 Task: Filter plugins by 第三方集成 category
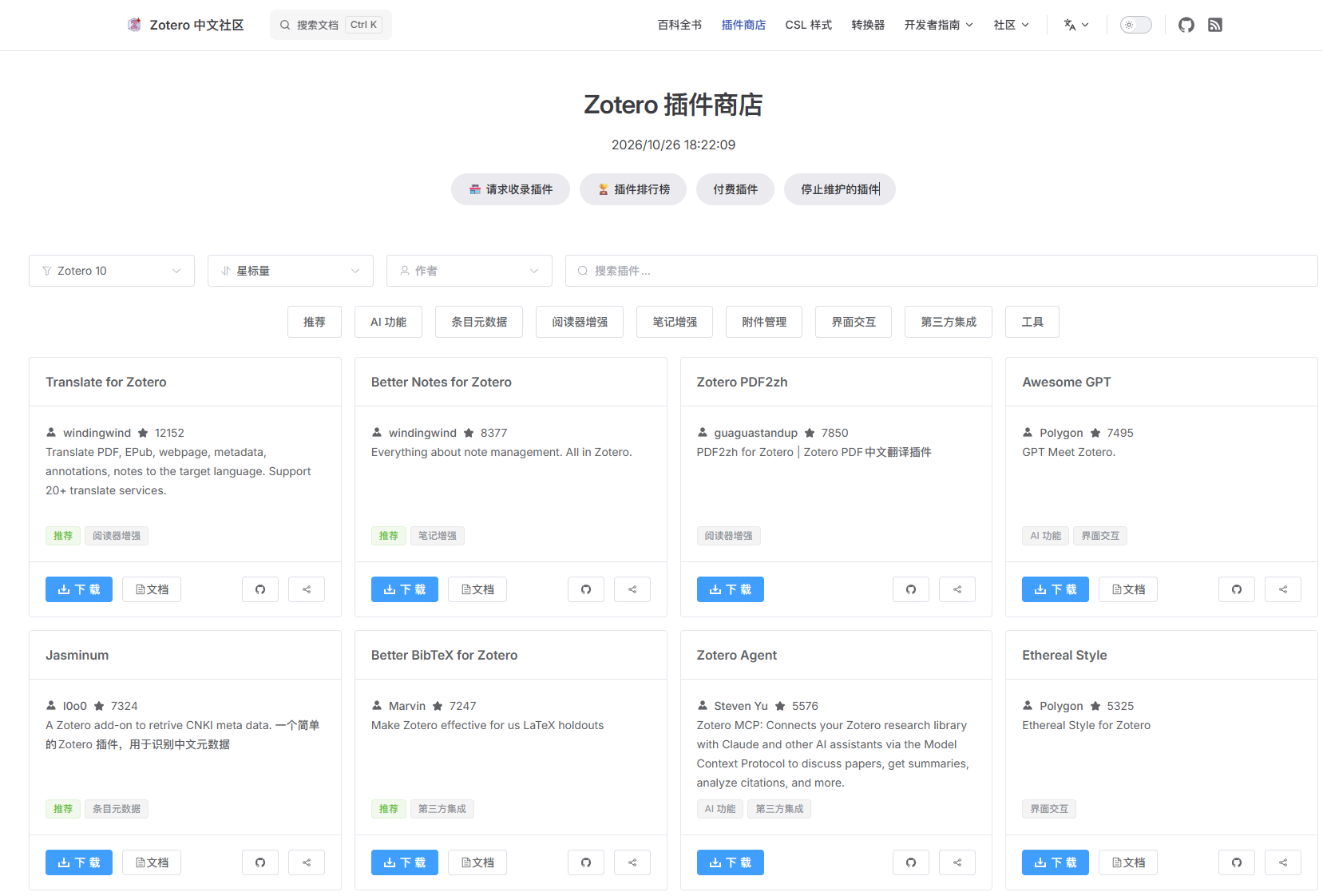click(949, 322)
